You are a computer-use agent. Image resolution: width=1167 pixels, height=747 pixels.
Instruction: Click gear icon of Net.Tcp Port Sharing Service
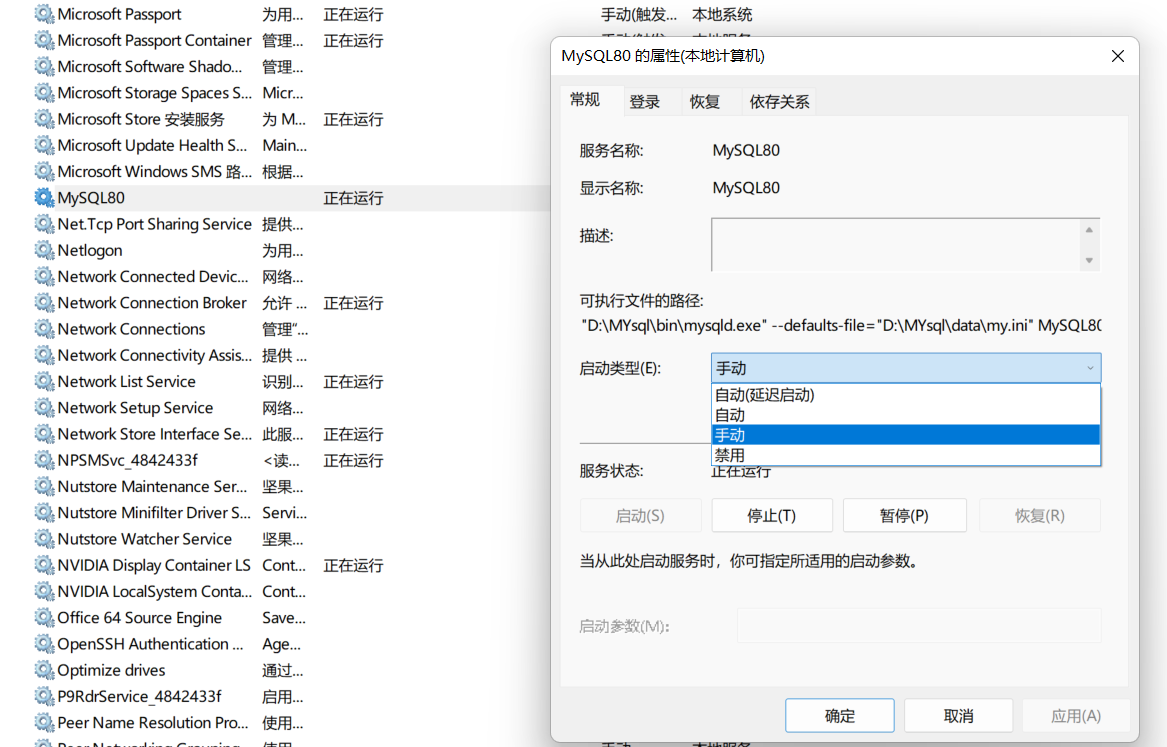[45, 224]
